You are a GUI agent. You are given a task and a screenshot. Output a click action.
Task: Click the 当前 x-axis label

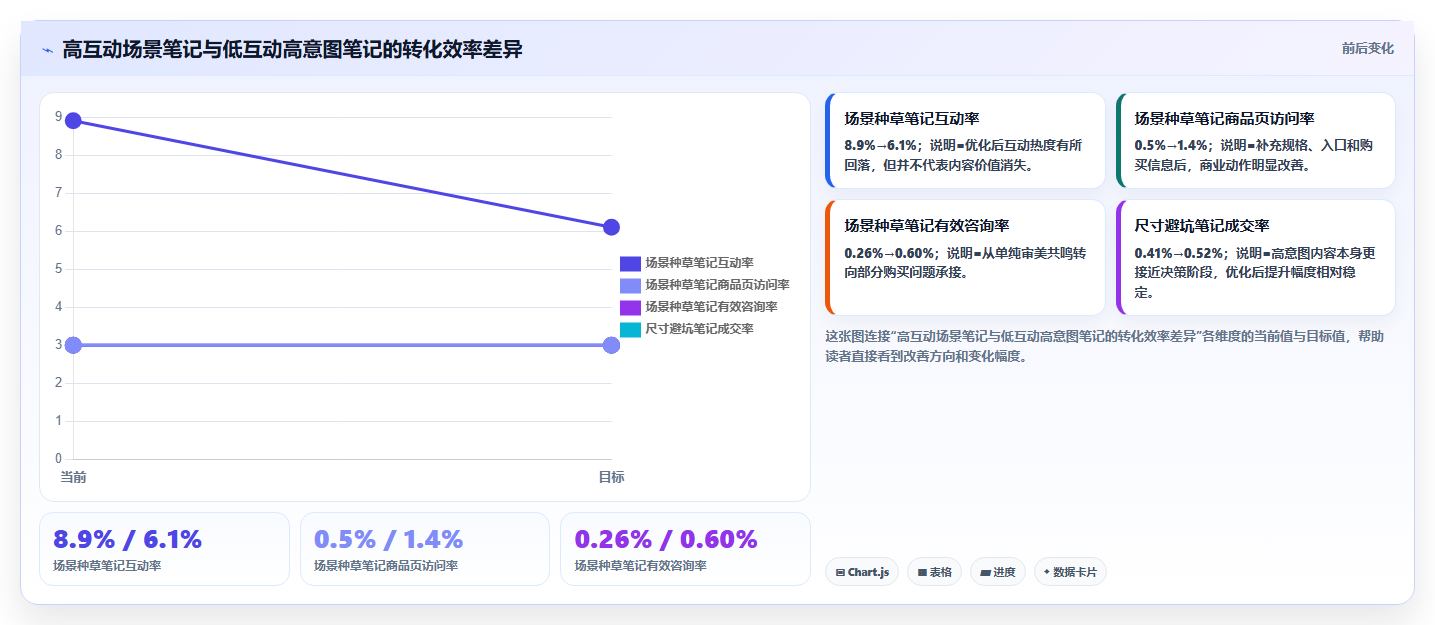[73, 478]
